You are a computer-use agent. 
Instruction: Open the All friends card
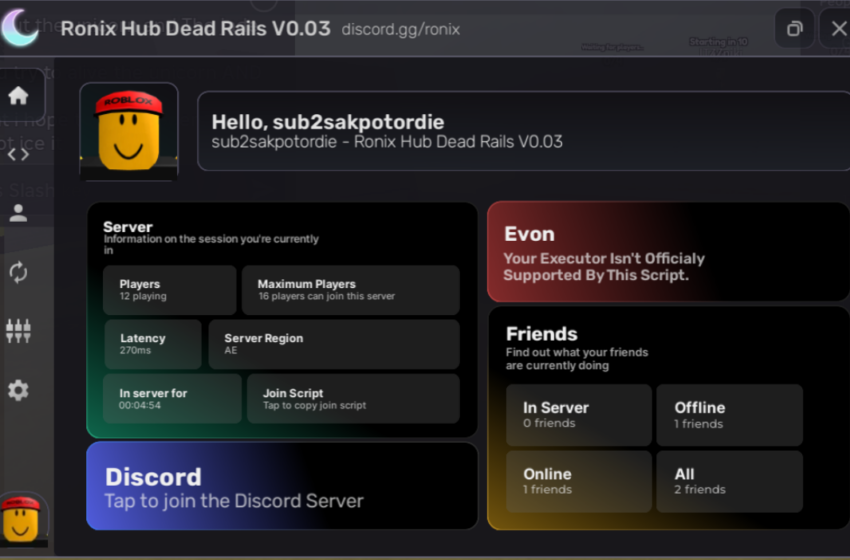click(x=729, y=481)
